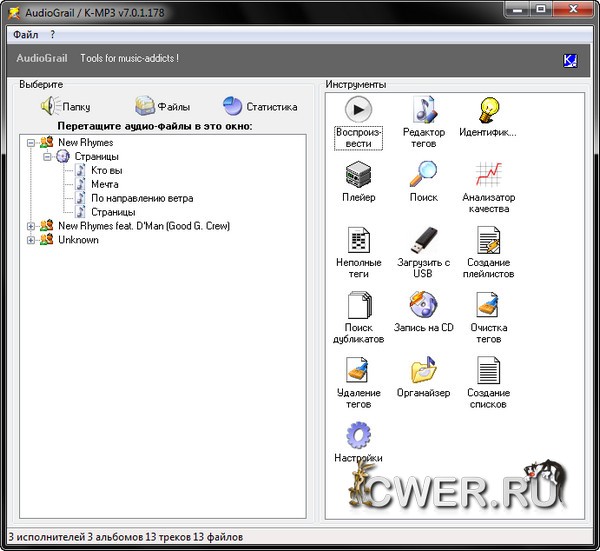
Task: Open the Органайзер folder tool
Action: 423,370
